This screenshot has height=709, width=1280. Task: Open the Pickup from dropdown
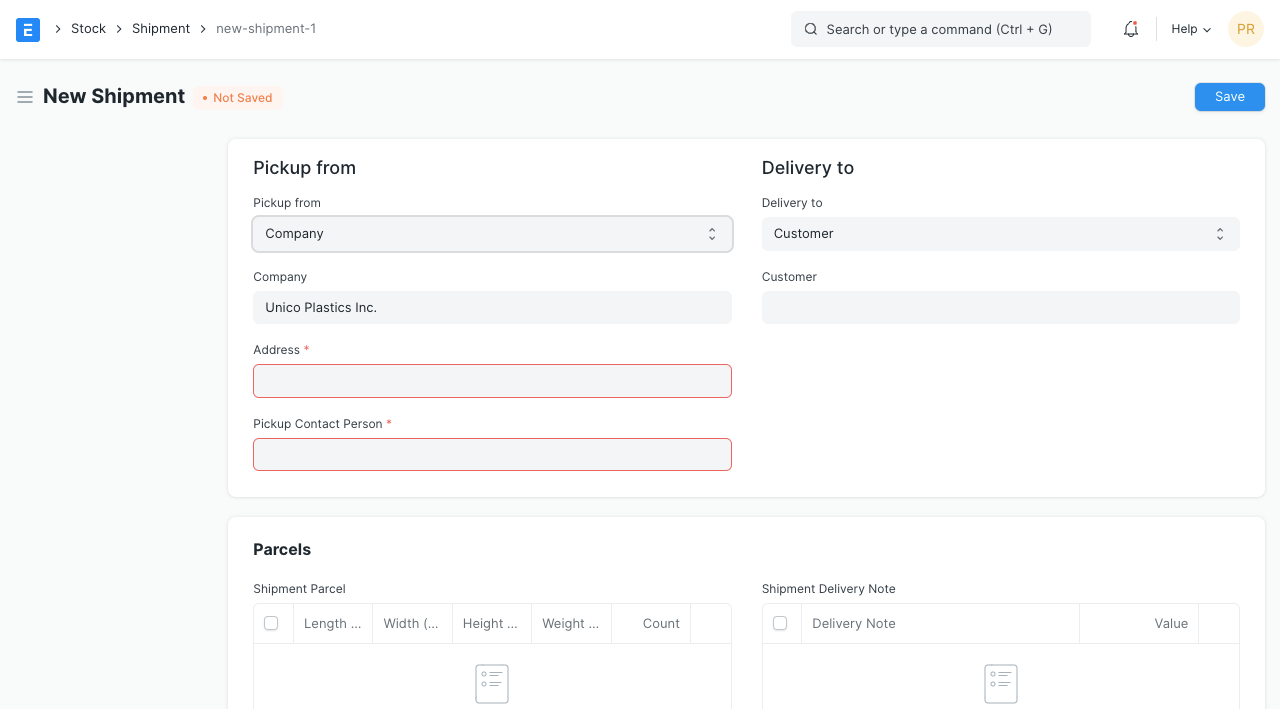click(492, 234)
